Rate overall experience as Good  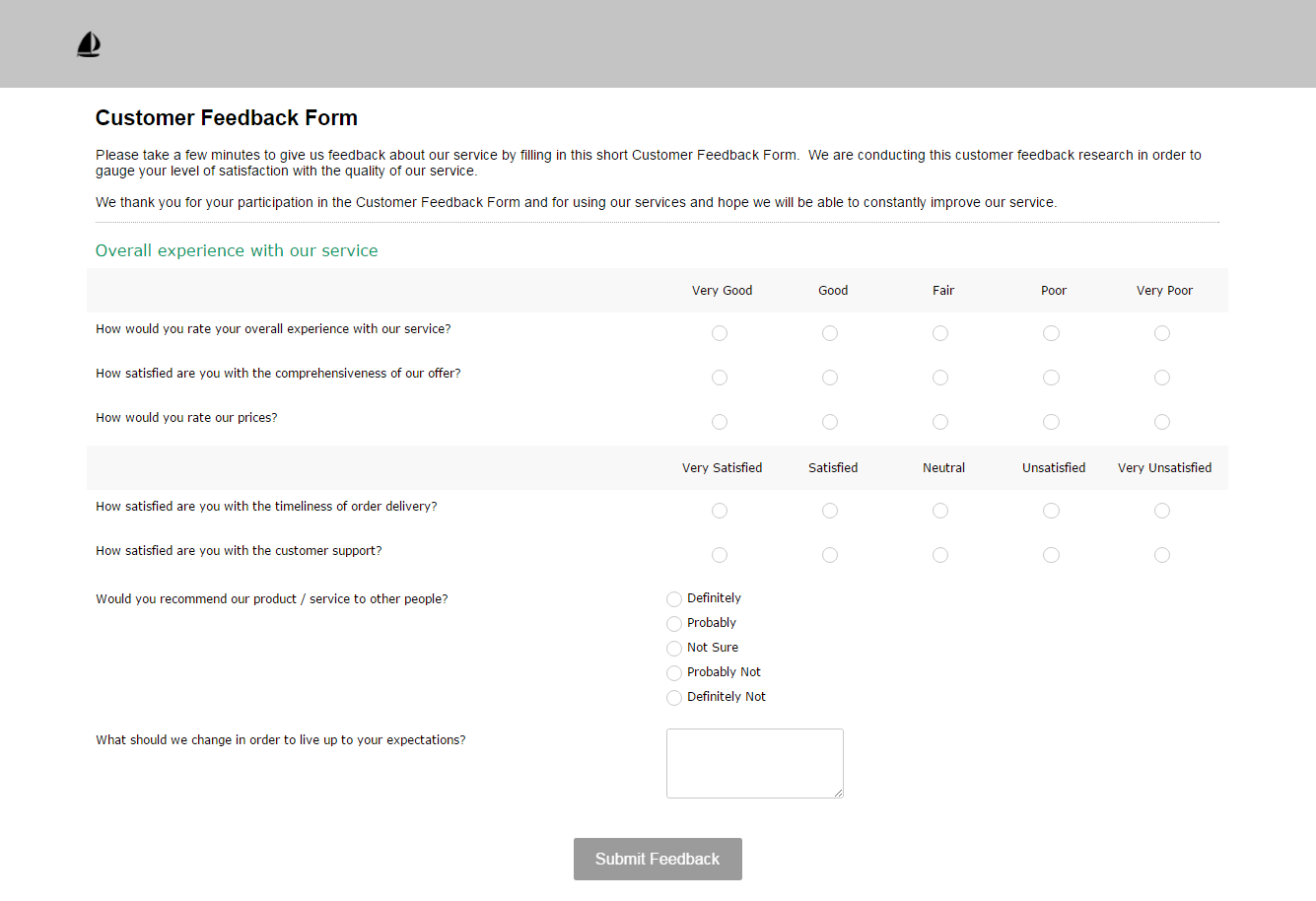[830, 333]
